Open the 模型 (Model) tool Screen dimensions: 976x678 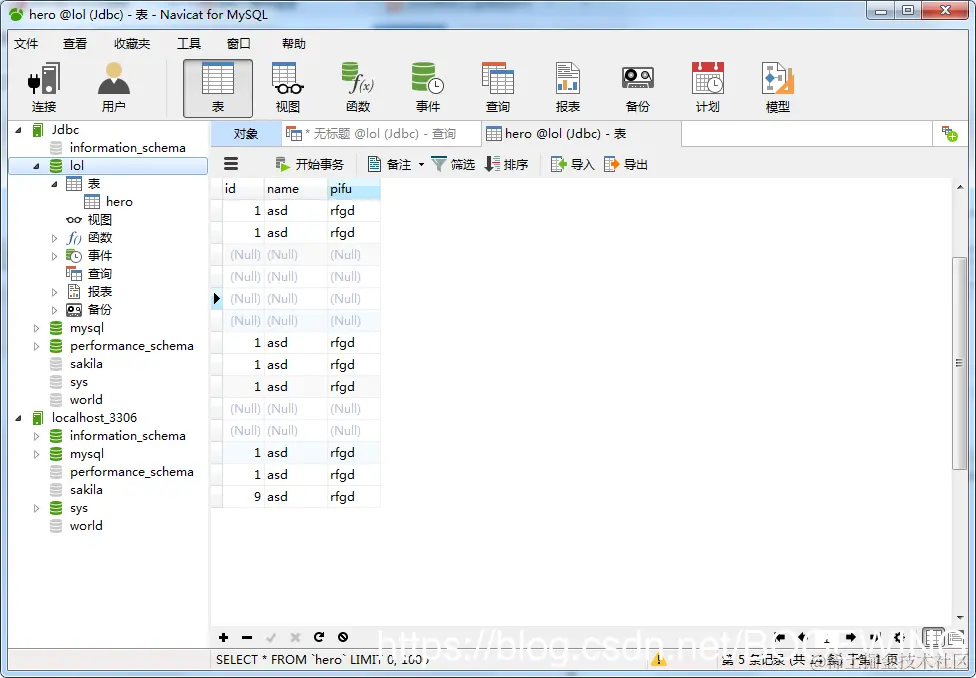tap(777, 88)
